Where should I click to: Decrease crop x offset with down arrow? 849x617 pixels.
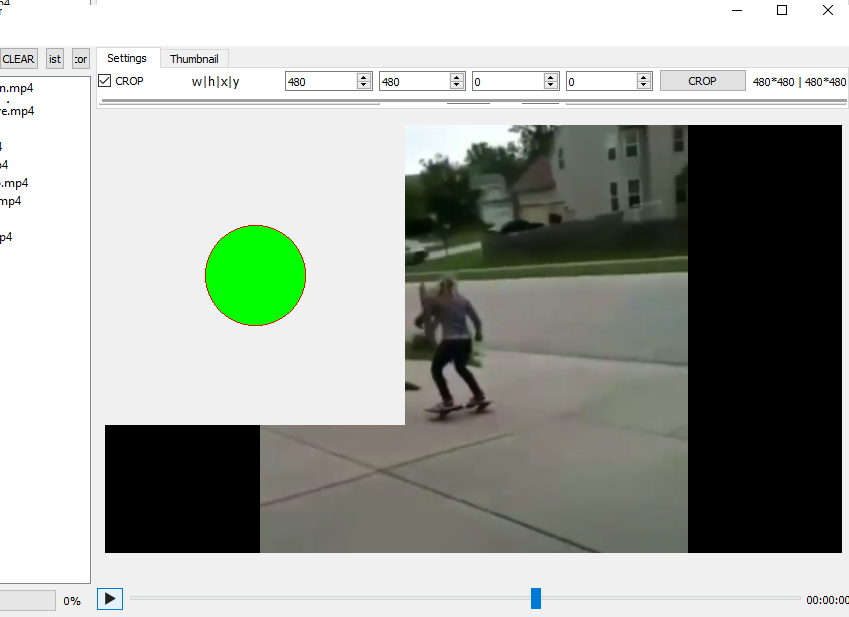pos(551,85)
